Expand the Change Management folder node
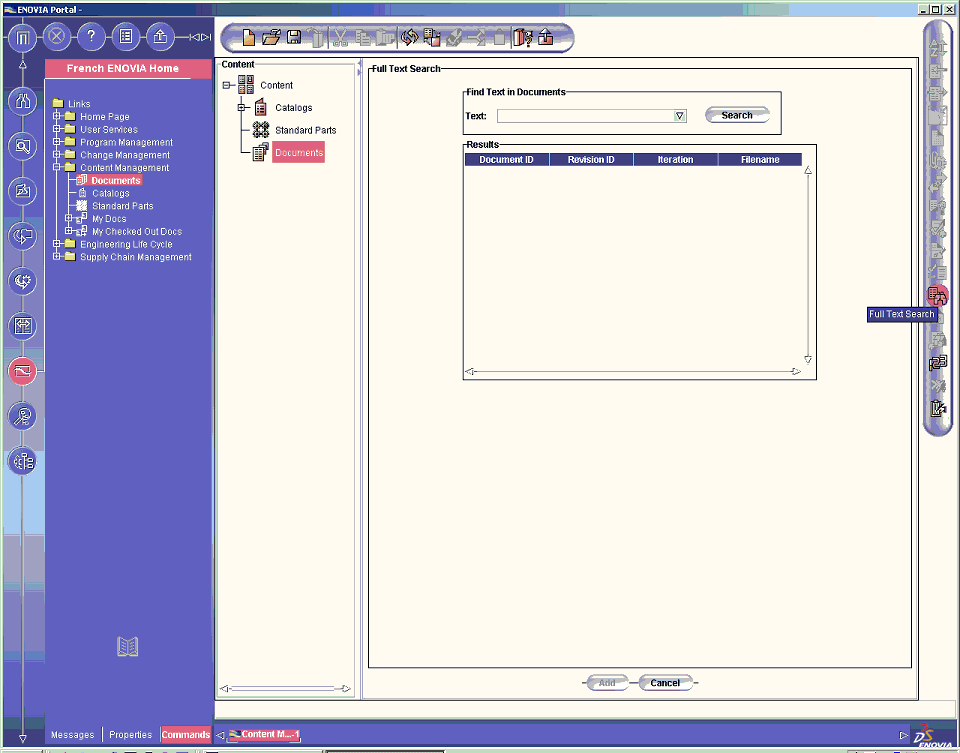Viewport: 960px width, 753px height. (x=56, y=154)
